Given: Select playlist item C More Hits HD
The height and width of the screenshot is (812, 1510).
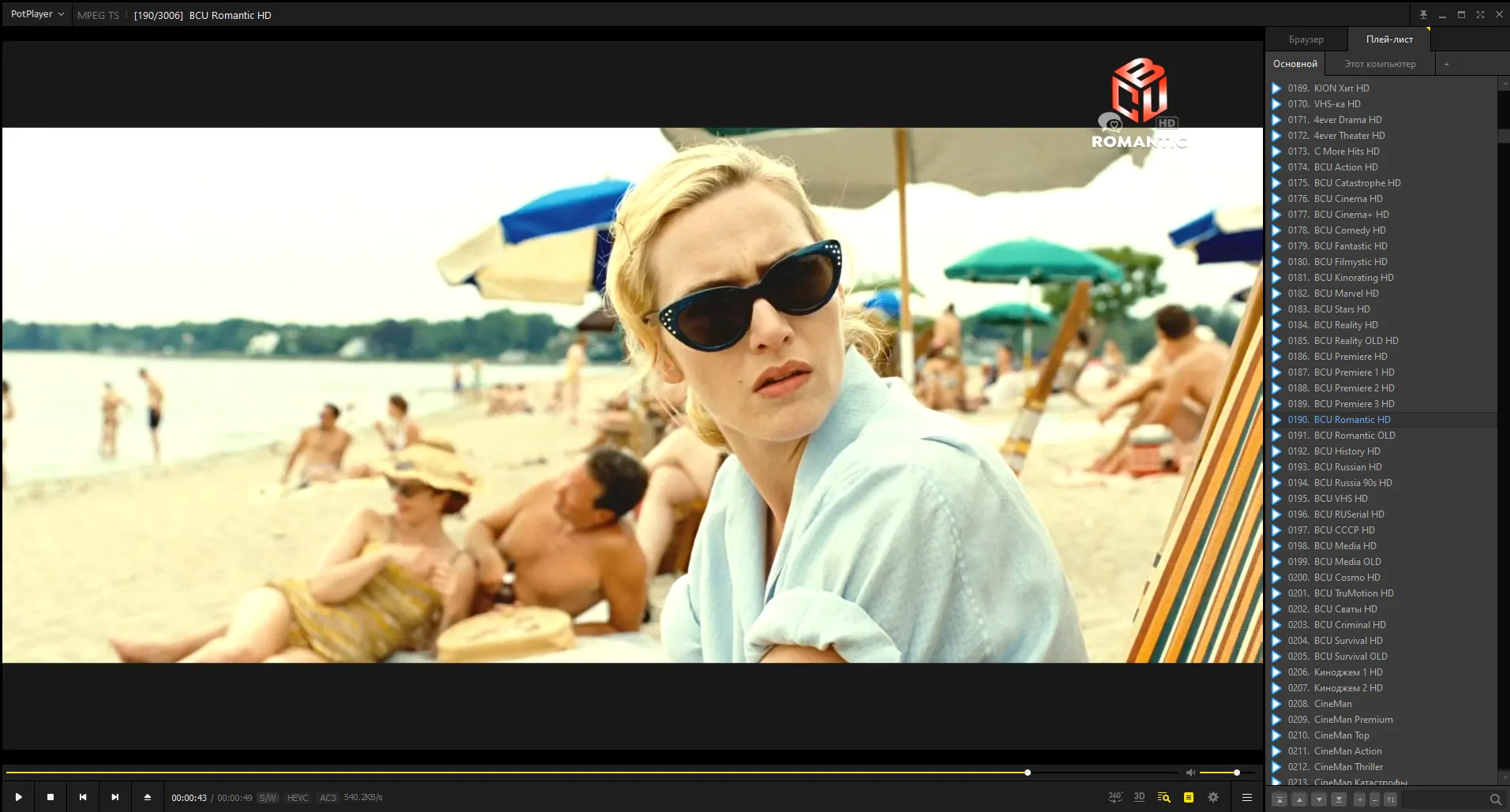Looking at the screenshot, I should click(1383, 152).
